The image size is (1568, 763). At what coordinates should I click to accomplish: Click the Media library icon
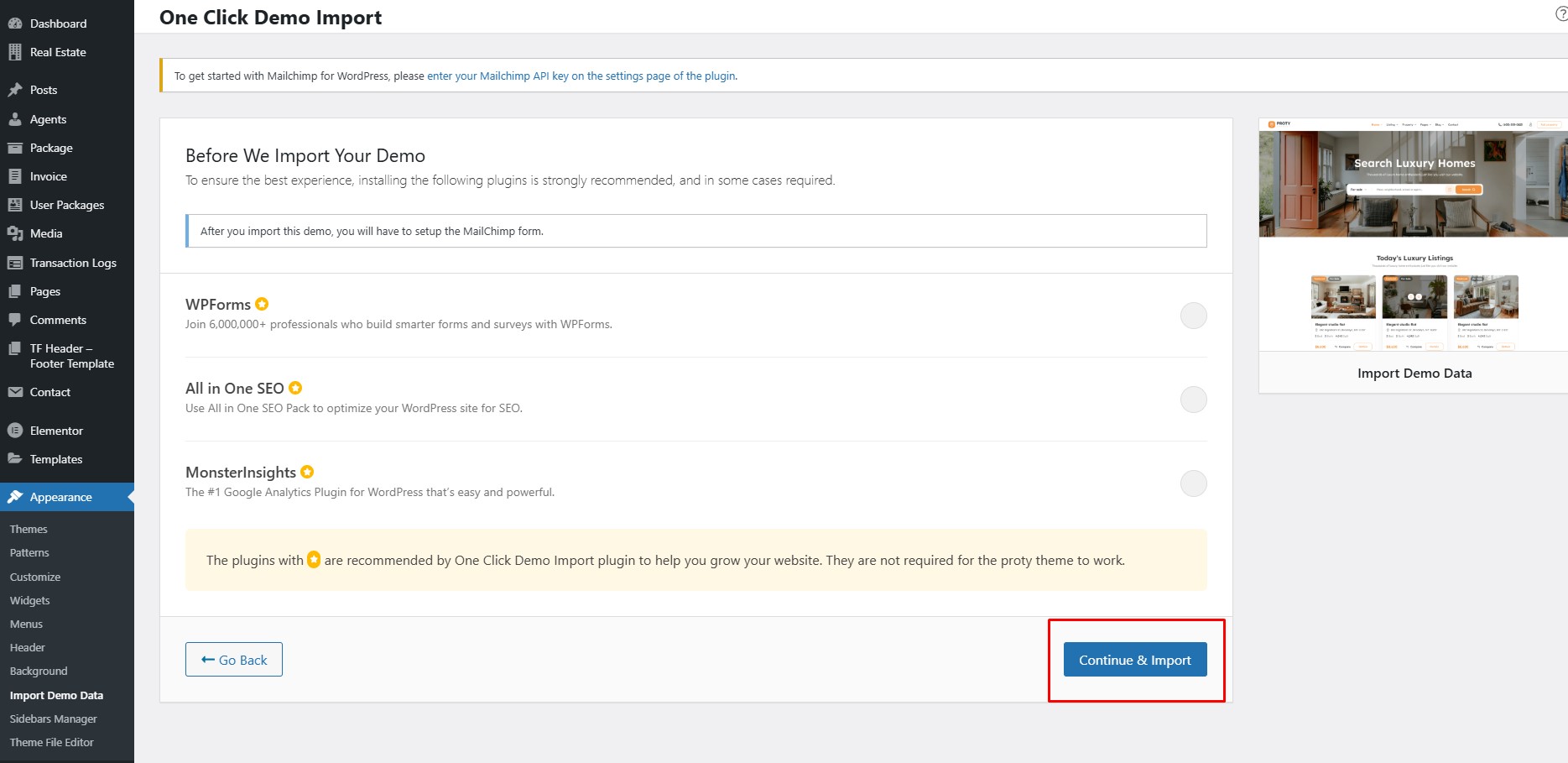[x=15, y=233]
